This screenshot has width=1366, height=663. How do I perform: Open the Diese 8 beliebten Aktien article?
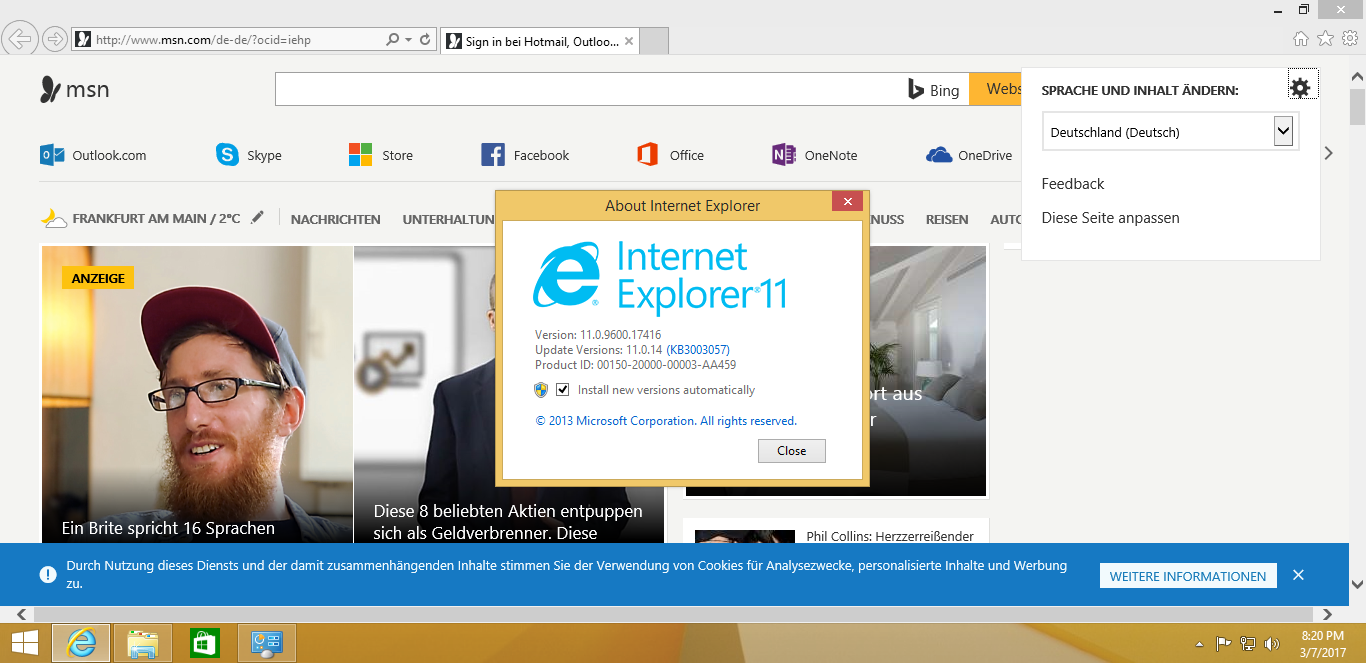pos(508,522)
